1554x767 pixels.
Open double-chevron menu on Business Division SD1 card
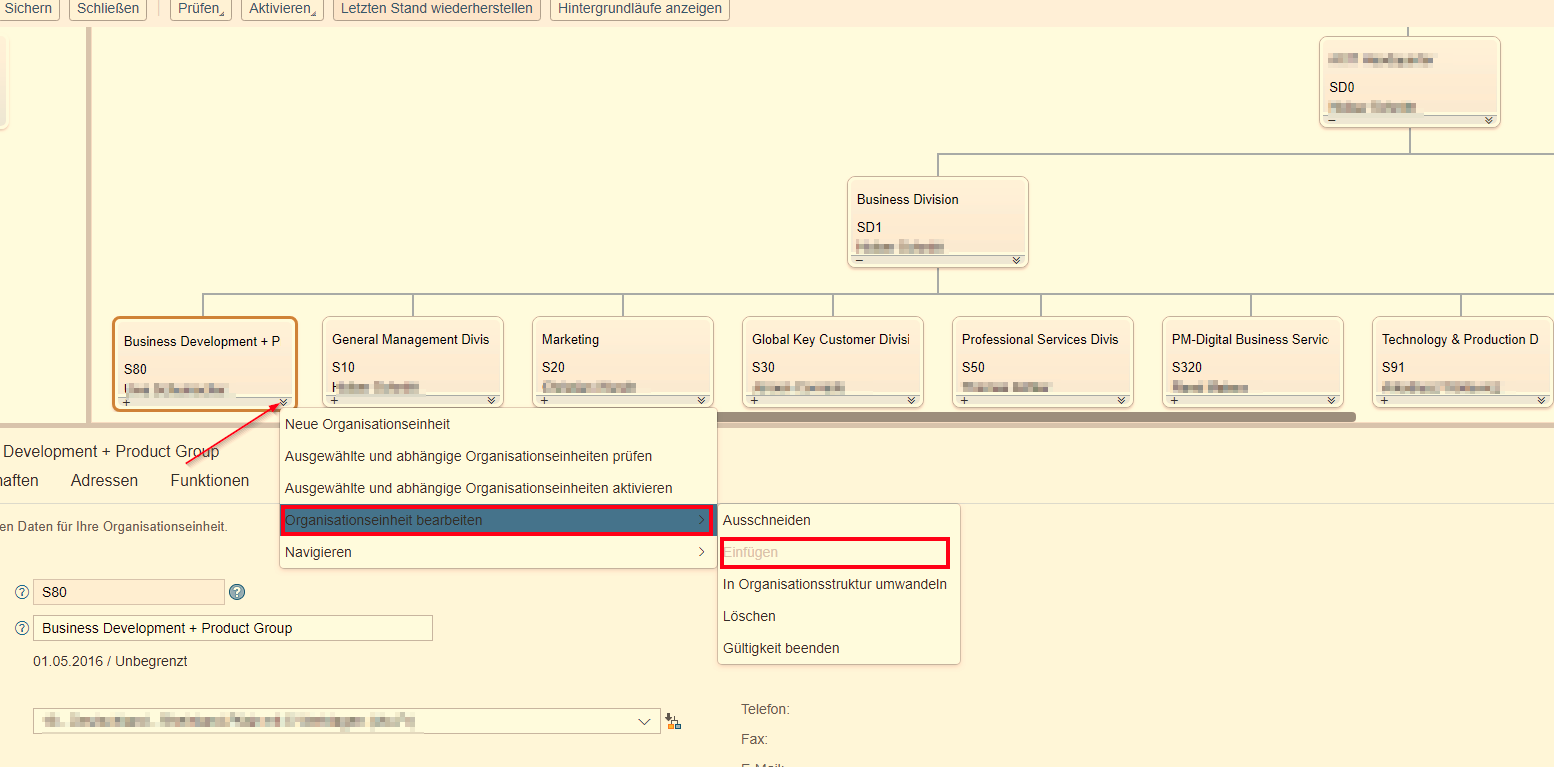1017,260
